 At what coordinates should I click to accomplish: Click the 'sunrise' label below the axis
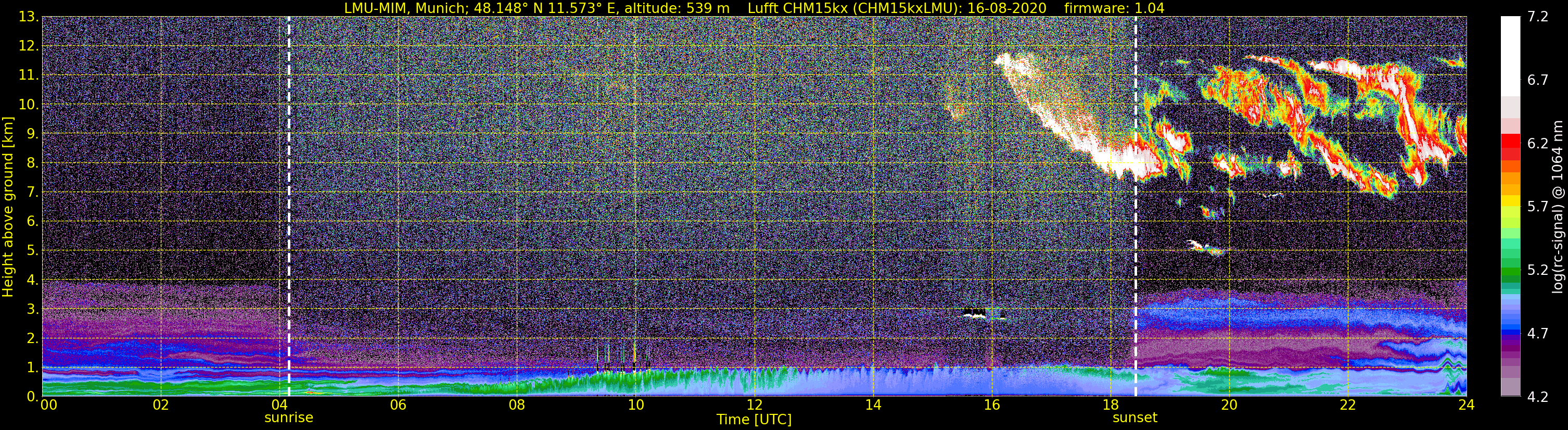click(288, 418)
